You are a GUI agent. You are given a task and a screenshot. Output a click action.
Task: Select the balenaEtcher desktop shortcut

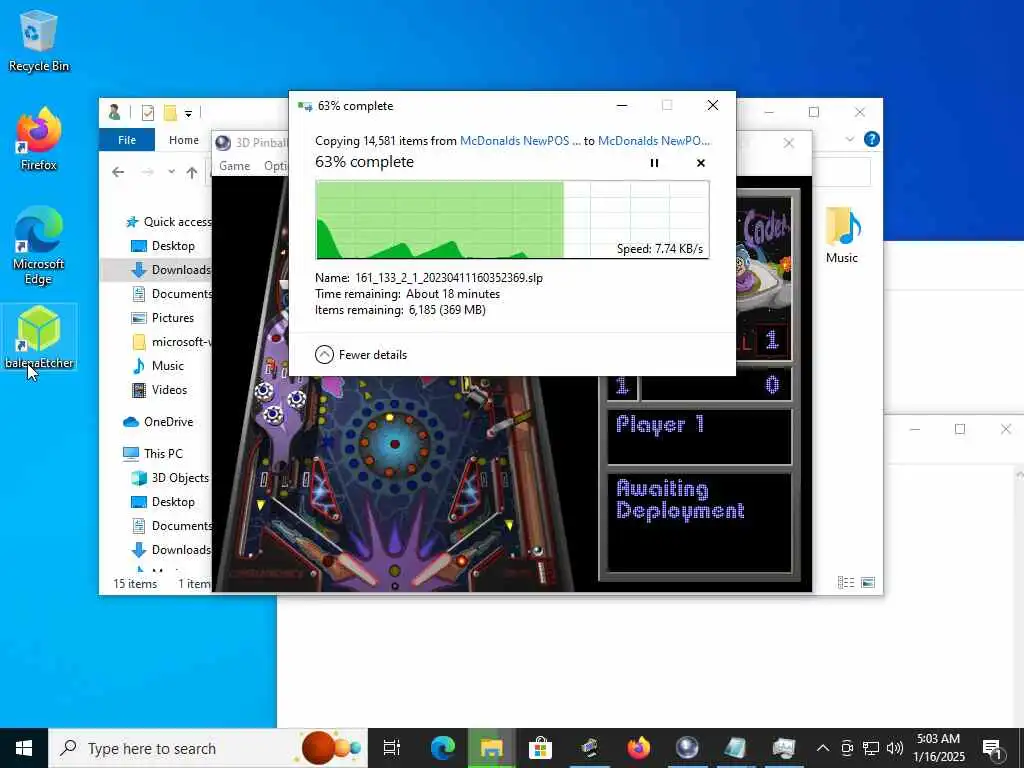[39, 337]
